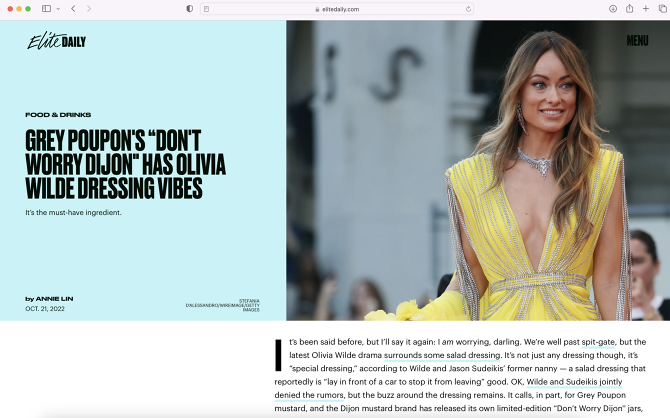This screenshot has width=670, height=418.
Task: Open the spit-gate link
Action: click(598, 342)
